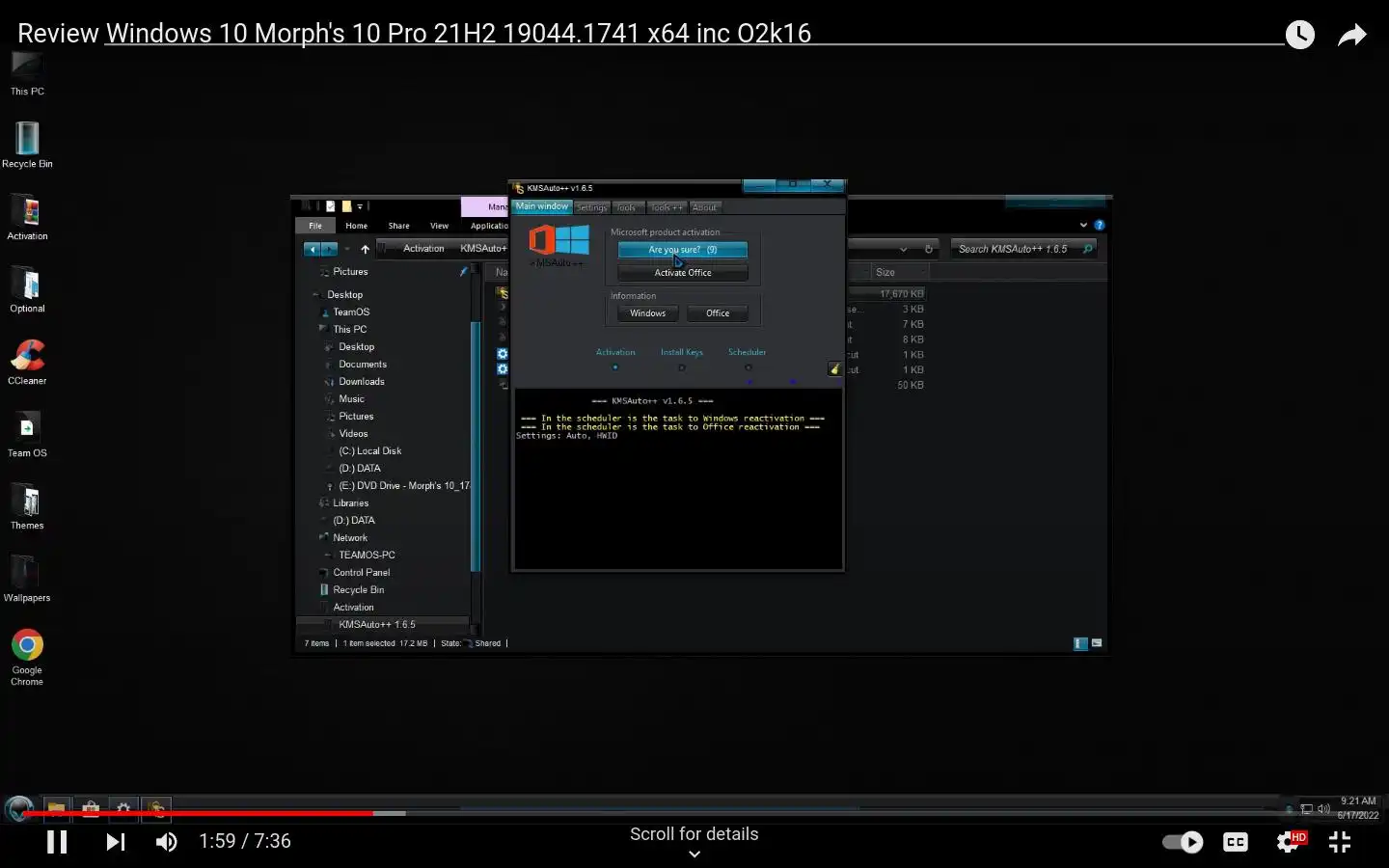Viewport: 1389px width, 868px height.
Task: Select Desktop root in navigation tree
Action: click(344, 295)
